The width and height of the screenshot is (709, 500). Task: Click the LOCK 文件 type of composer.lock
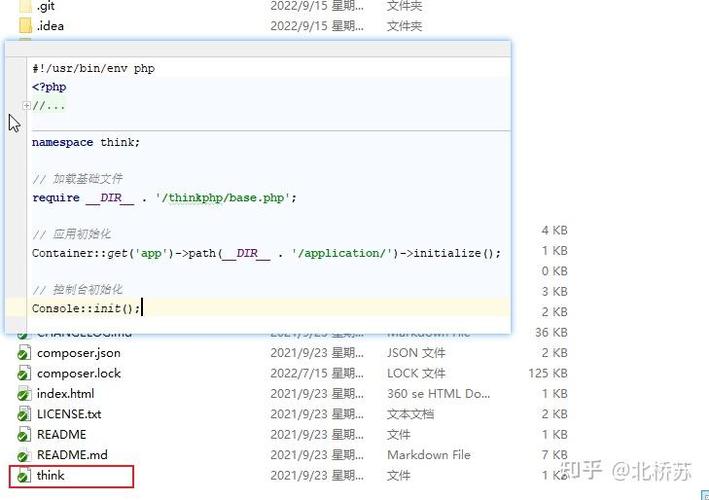point(416,373)
